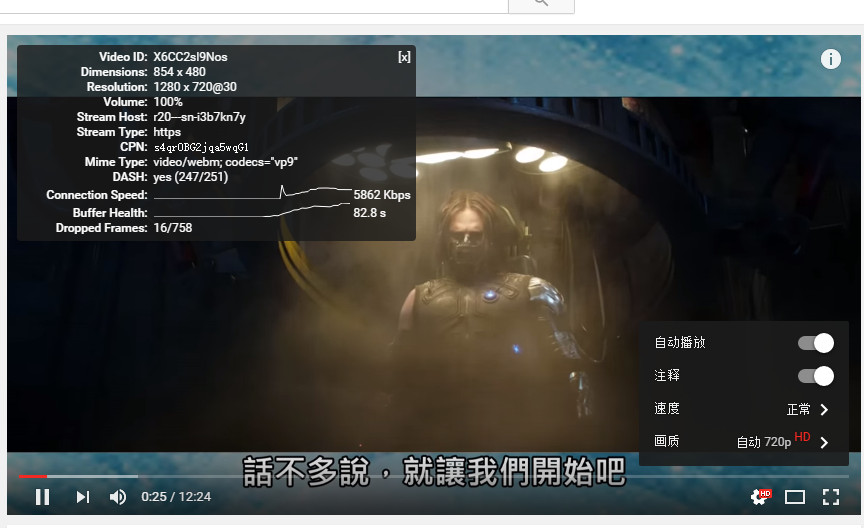Open the info card icon
Screen dimensions: 864x528
(830, 59)
